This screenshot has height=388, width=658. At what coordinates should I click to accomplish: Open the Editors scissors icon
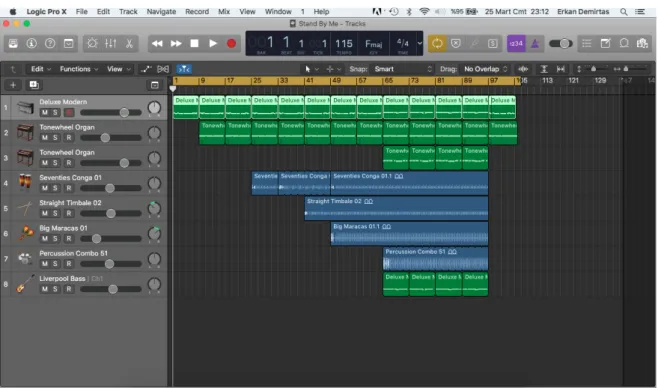129,43
